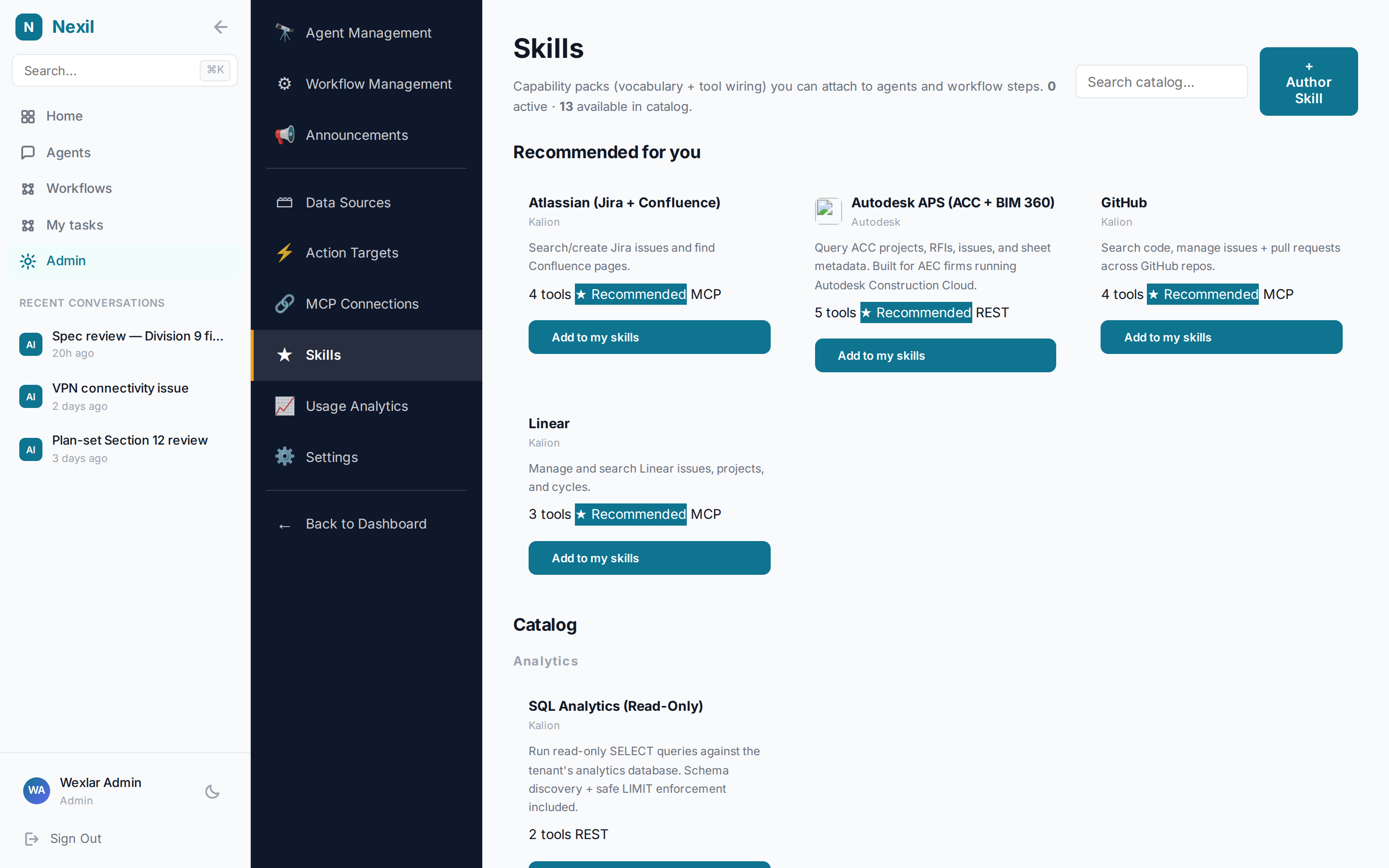Click the Analytics catalog category heading
The width and height of the screenshot is (1389, 868).
[545, 661]
